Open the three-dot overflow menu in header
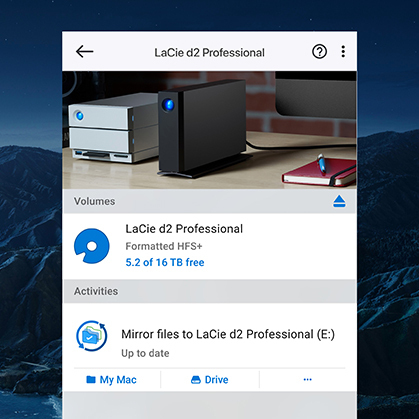 point(343,52)
